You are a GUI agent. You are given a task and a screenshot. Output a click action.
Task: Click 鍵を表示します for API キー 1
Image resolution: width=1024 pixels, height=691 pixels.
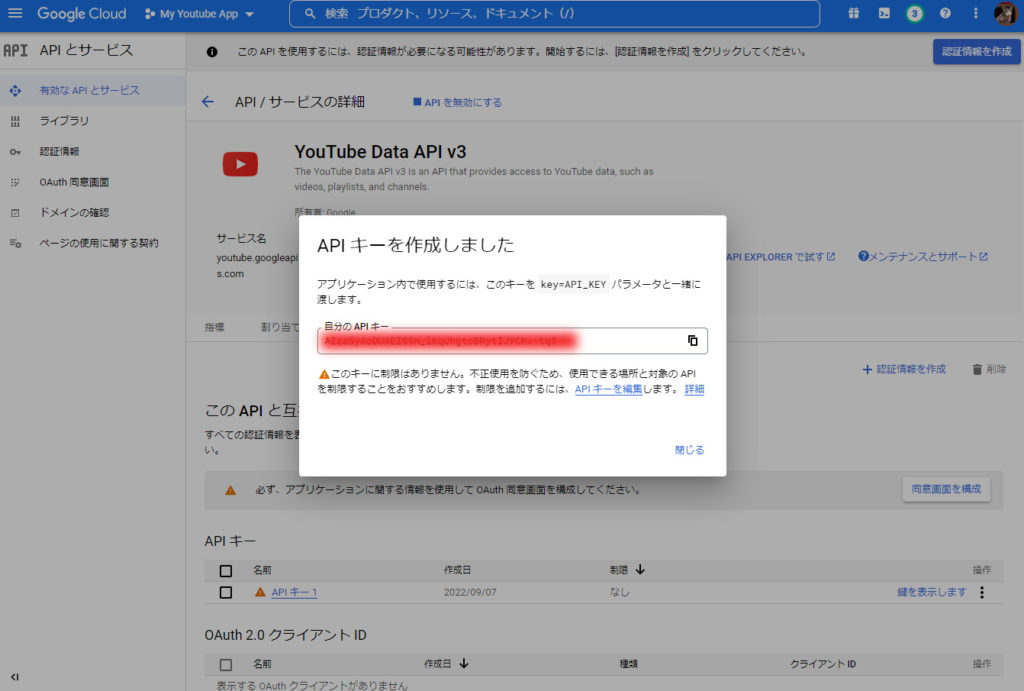coord(931,592)
